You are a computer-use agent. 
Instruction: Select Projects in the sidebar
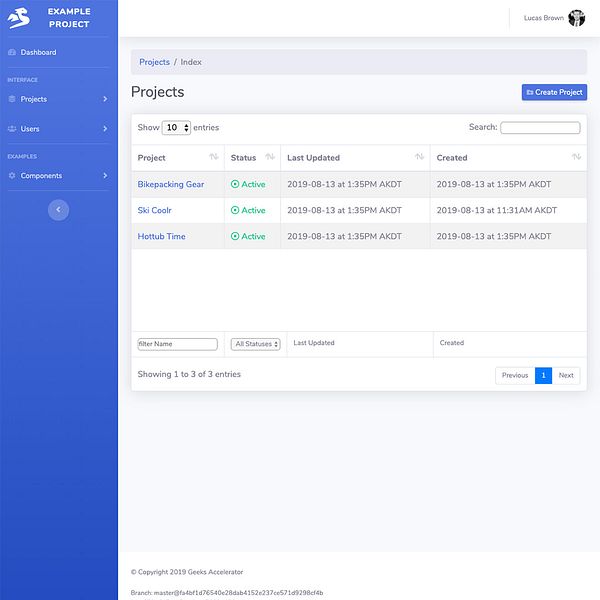[x=59, y=99]
